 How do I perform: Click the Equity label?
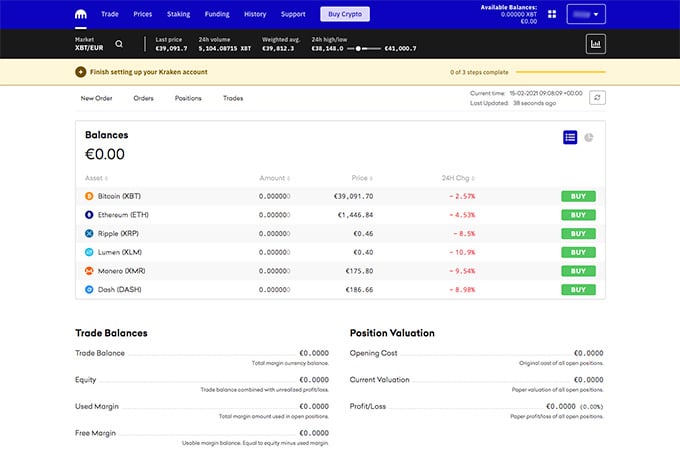[85, 380]
